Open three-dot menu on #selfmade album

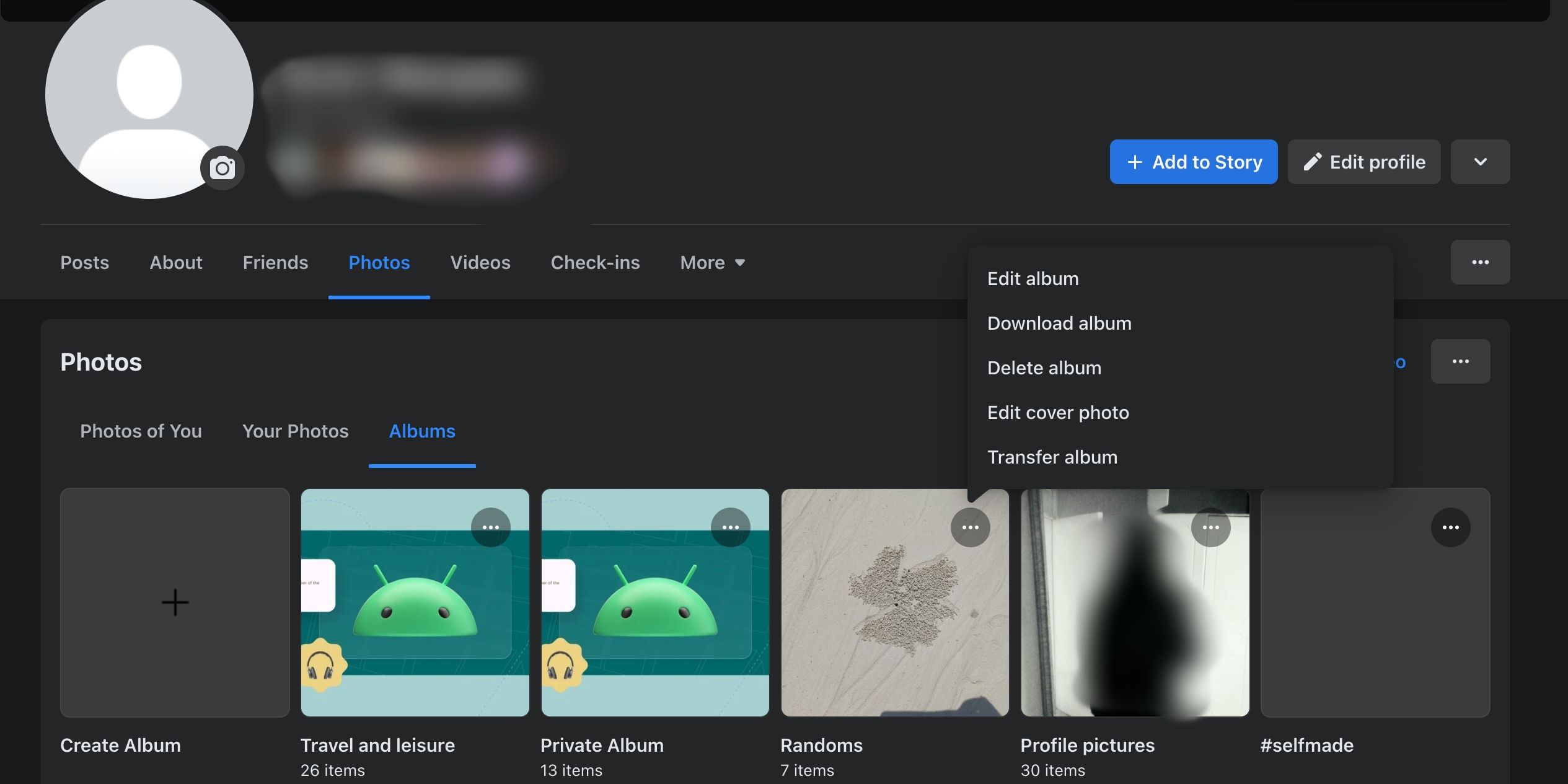[x=1450, y=527]
